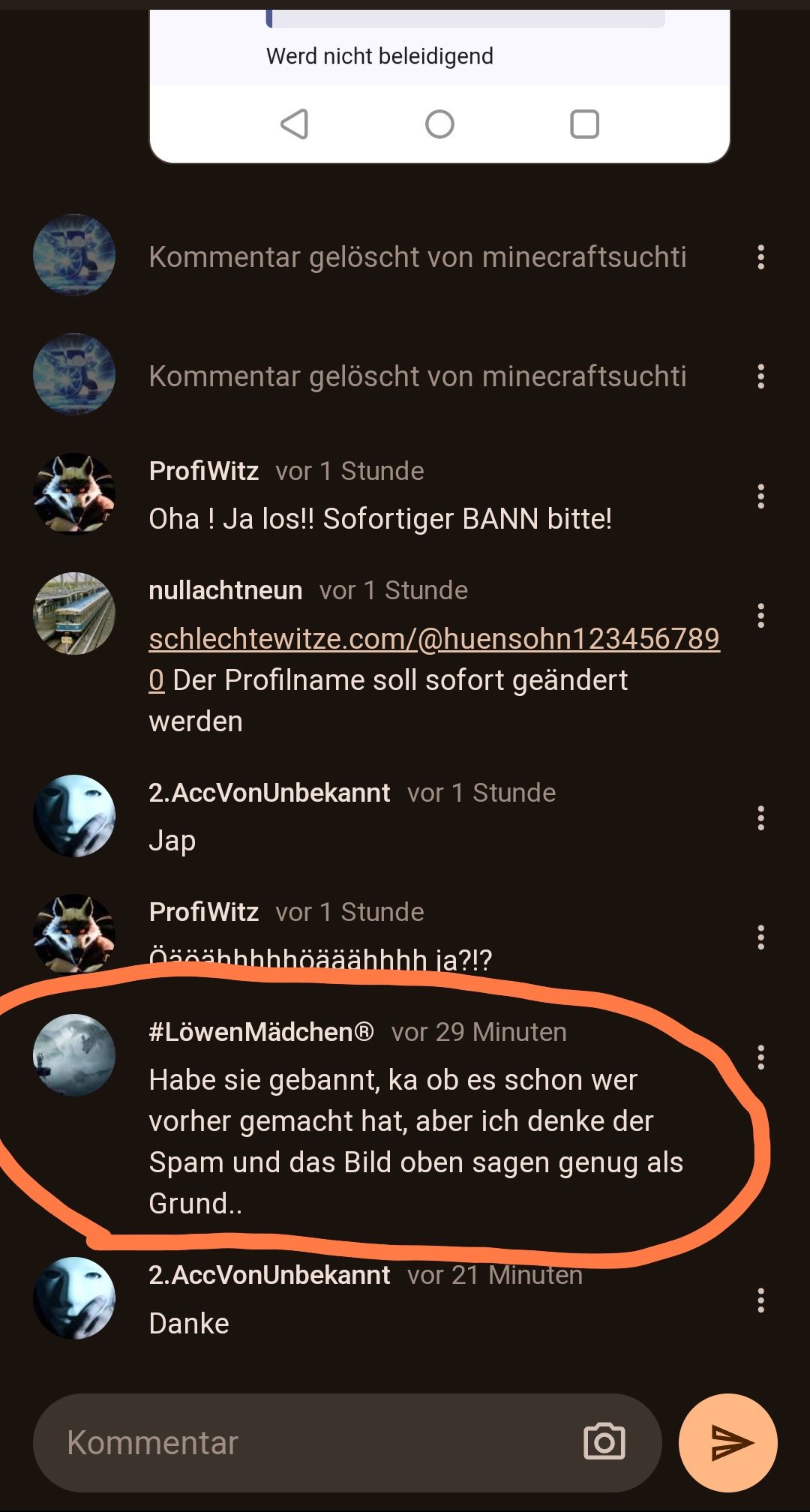Screen dimensions: 810x1512
Task: Open three-dot menu for #LöwenMädchen® comment
Action: [x=760, y=1057]
